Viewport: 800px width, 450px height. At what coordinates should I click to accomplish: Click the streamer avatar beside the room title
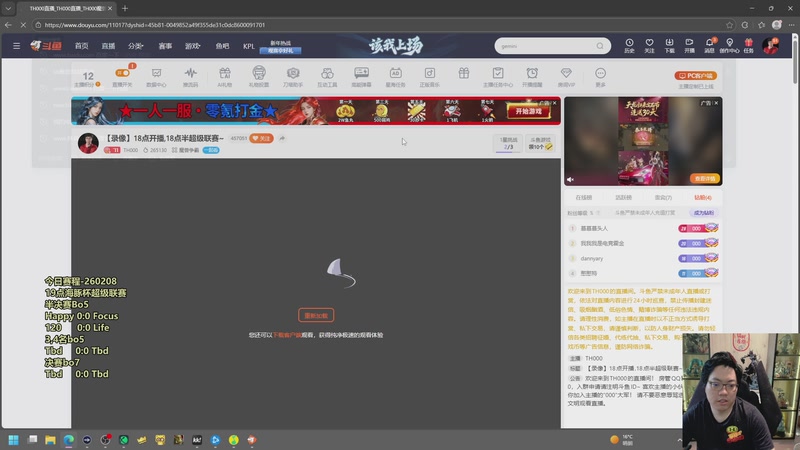coord(88,143)
